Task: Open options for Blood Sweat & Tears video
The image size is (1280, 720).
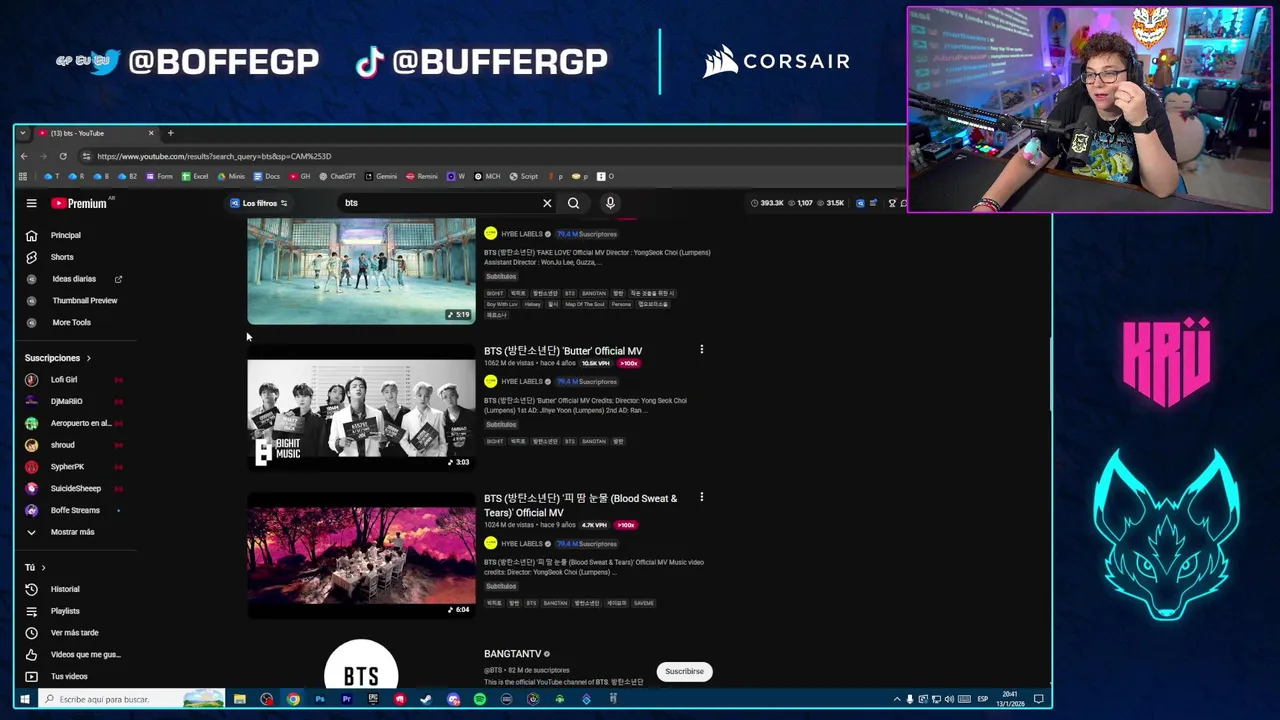Action: (701, 497)
